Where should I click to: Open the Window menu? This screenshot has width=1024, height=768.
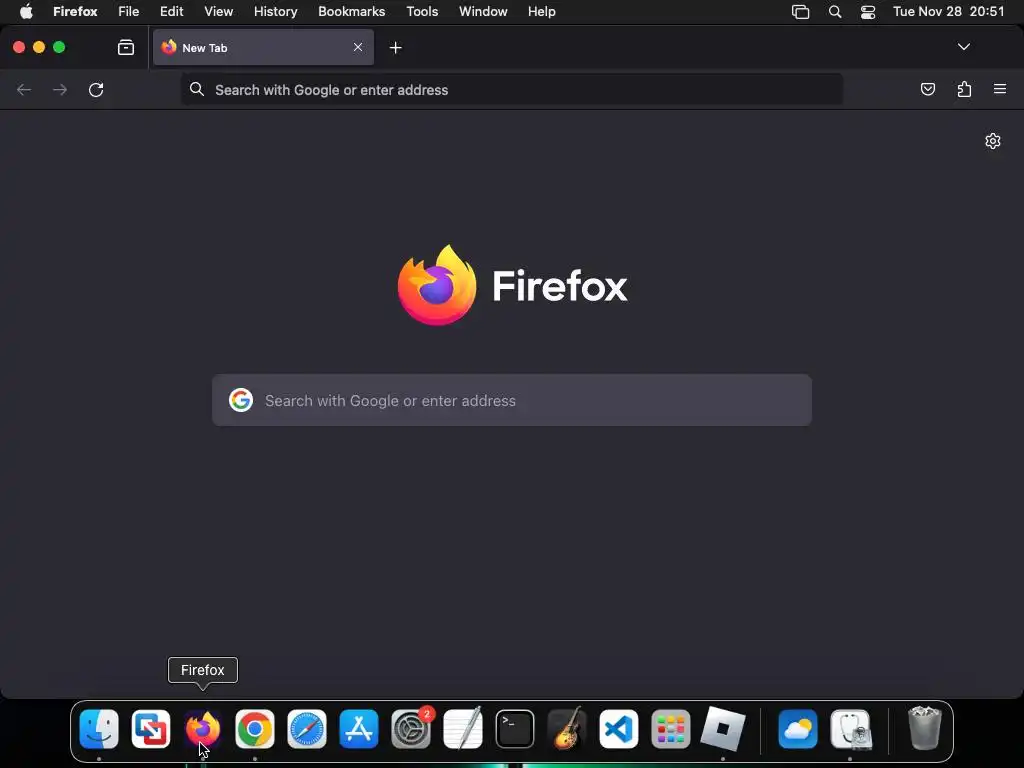483,12
